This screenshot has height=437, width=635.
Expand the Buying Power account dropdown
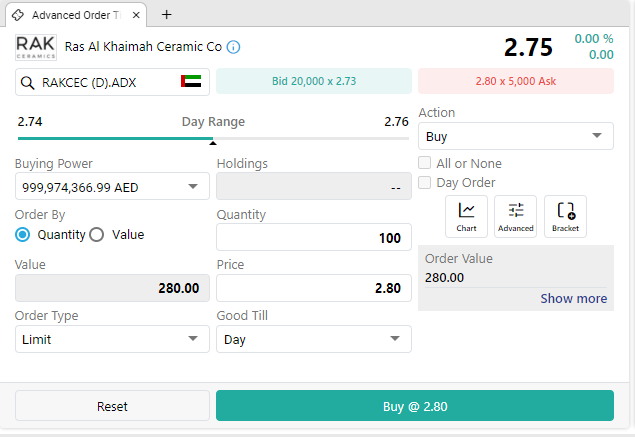[x=112, y=186]
